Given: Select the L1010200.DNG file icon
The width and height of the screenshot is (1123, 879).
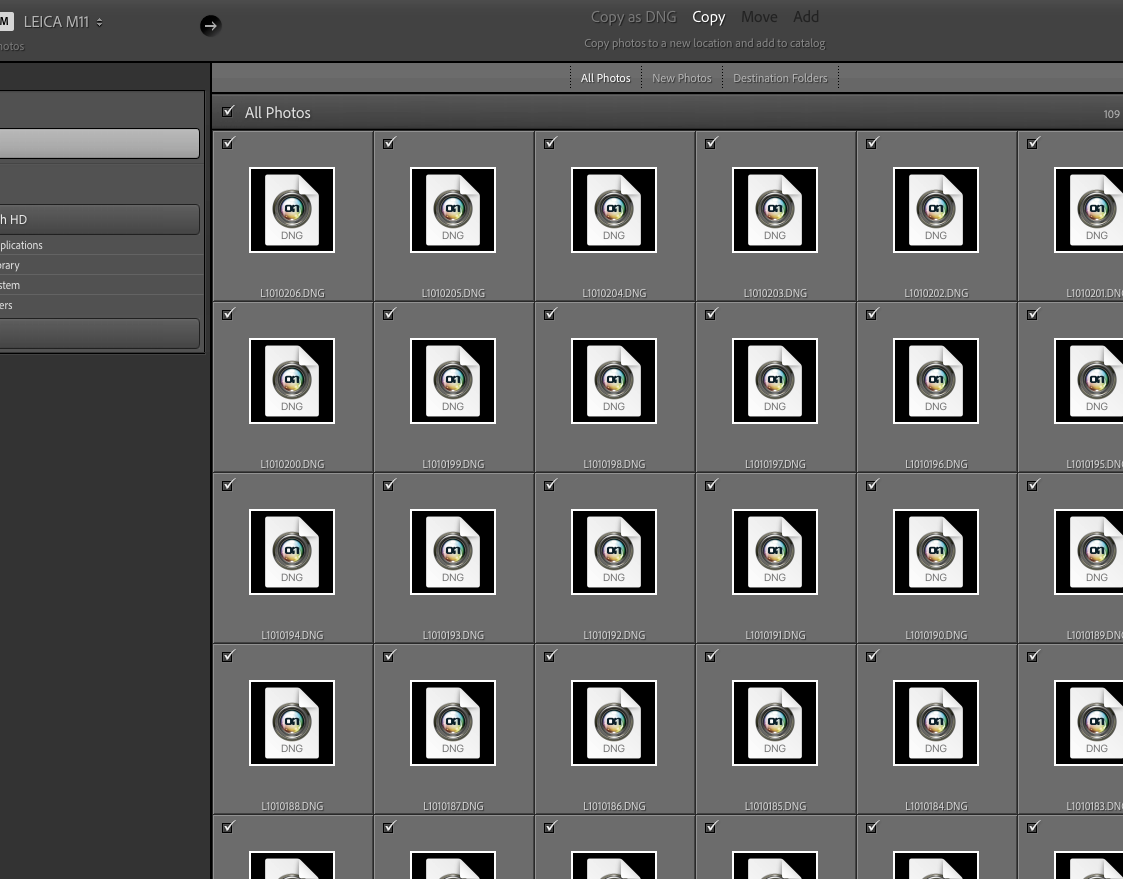Looking at the screenshot, I should coord(291,381).
